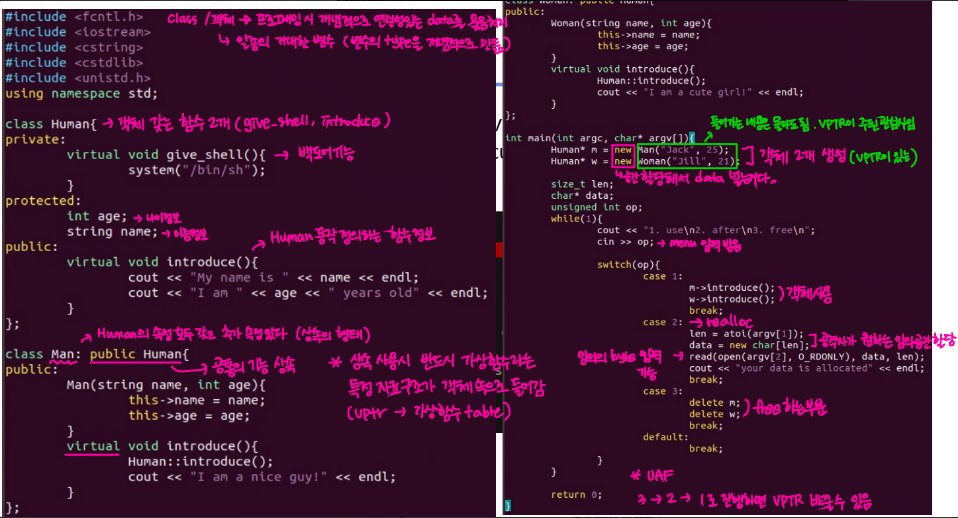The image size is (958, 518).
Task: Click the 'cin >> op;' statement
Action: point(625,242)
